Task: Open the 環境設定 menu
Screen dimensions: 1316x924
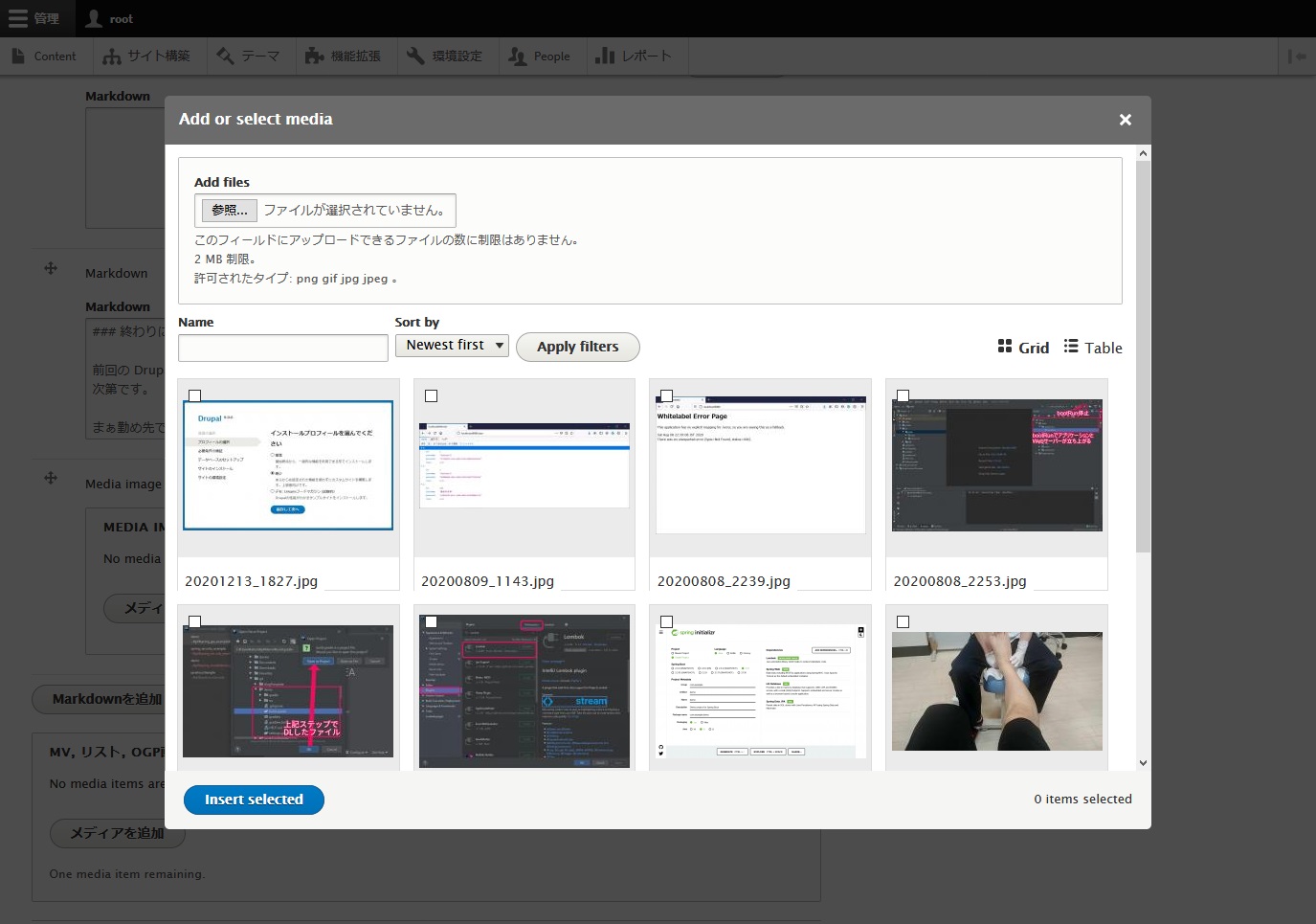Action: (444, 56)
